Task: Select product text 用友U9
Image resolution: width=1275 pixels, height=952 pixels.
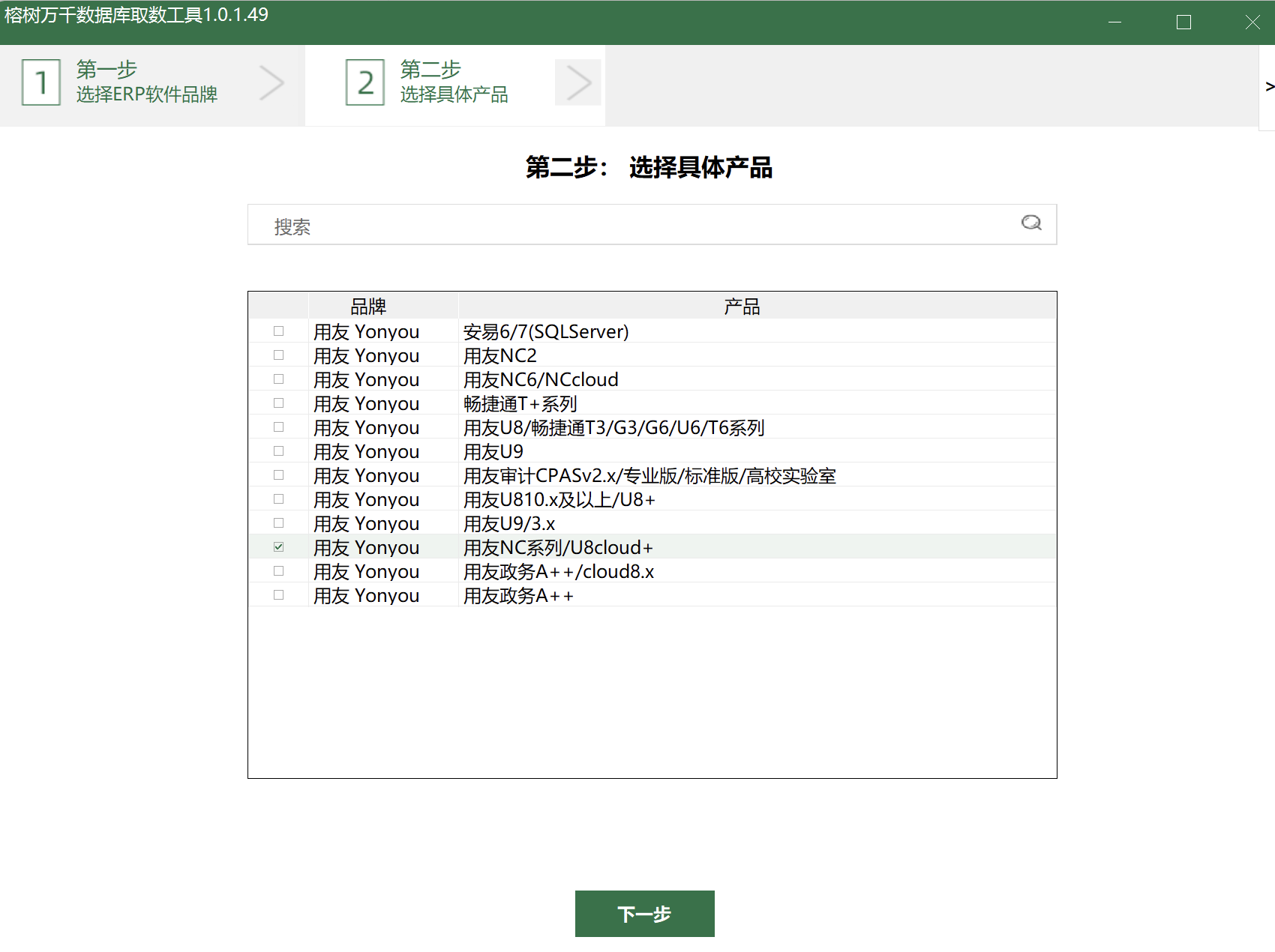Action: (x=493, y=451)
